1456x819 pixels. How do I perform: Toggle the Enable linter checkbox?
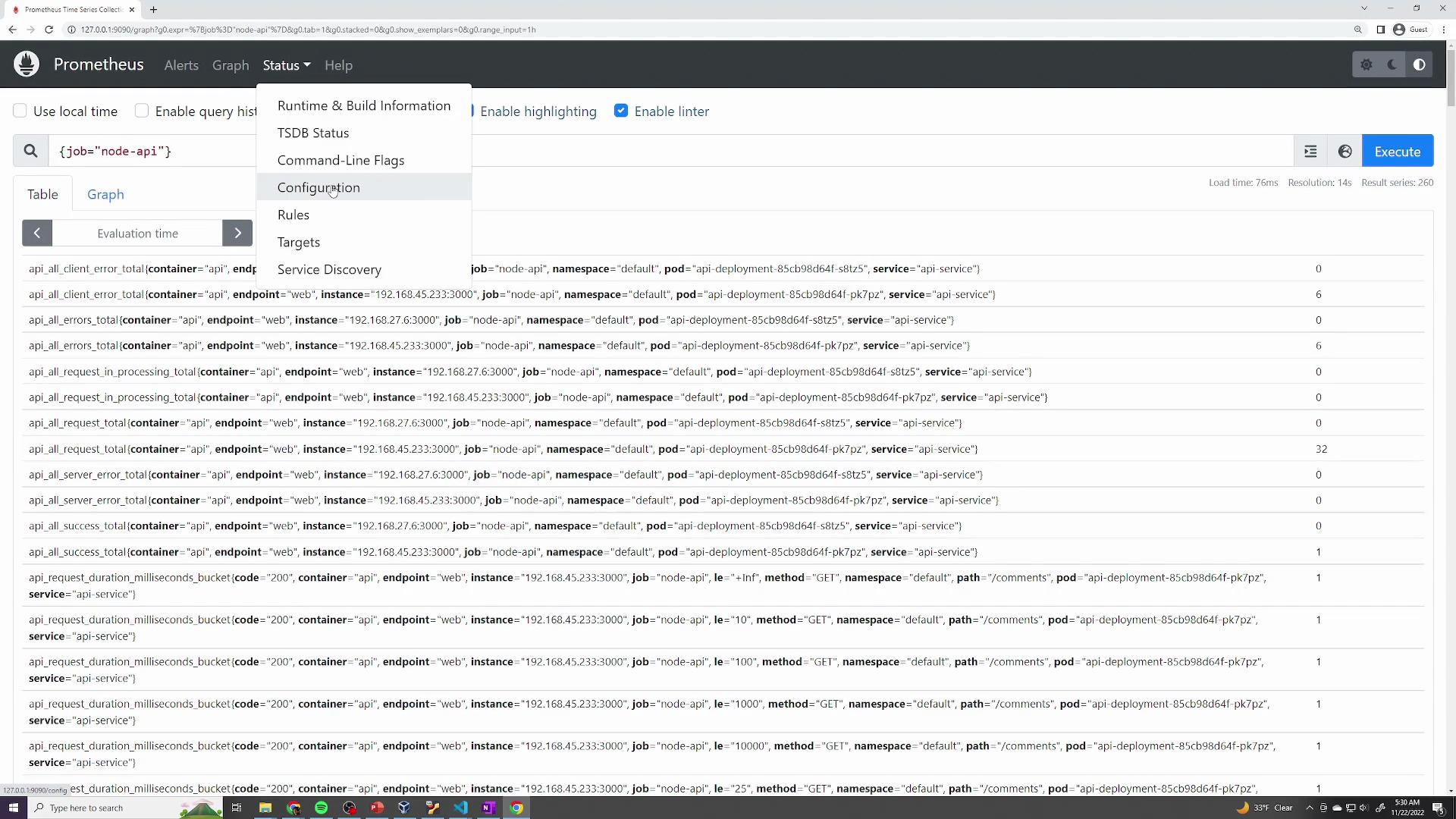coord(621,111)
